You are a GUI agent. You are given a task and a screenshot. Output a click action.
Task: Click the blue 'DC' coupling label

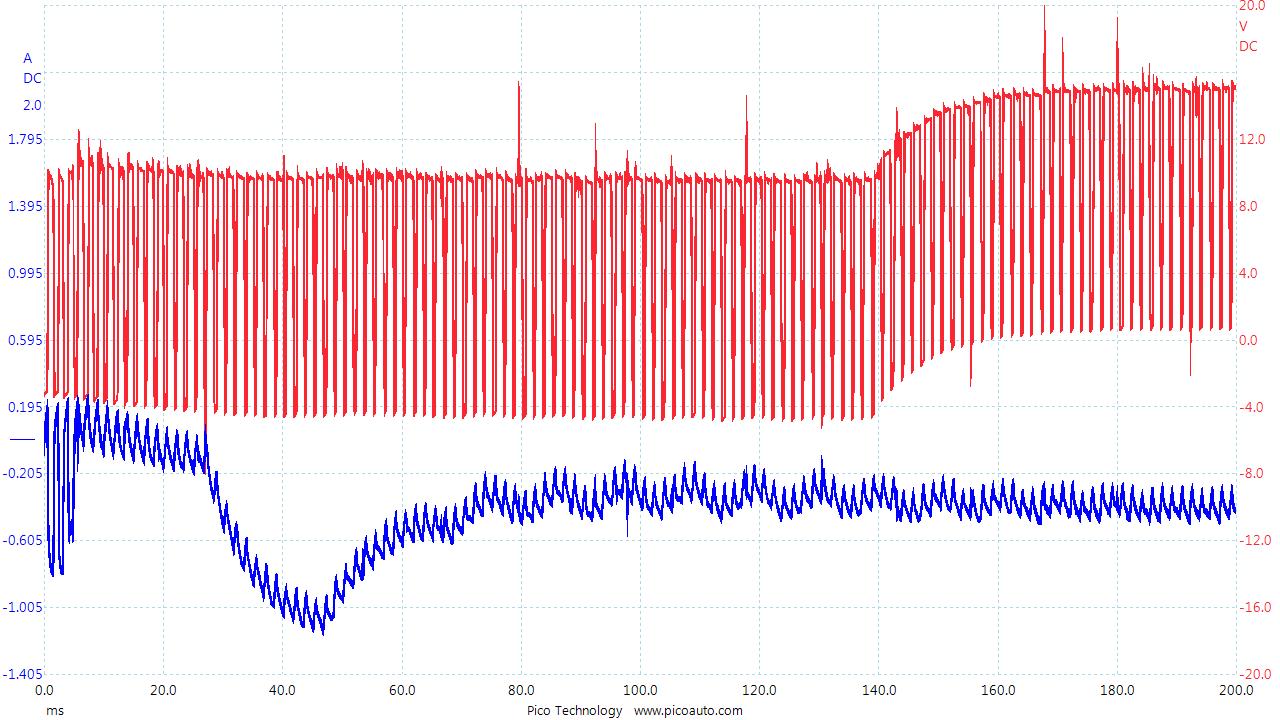(x=32, y=78)
